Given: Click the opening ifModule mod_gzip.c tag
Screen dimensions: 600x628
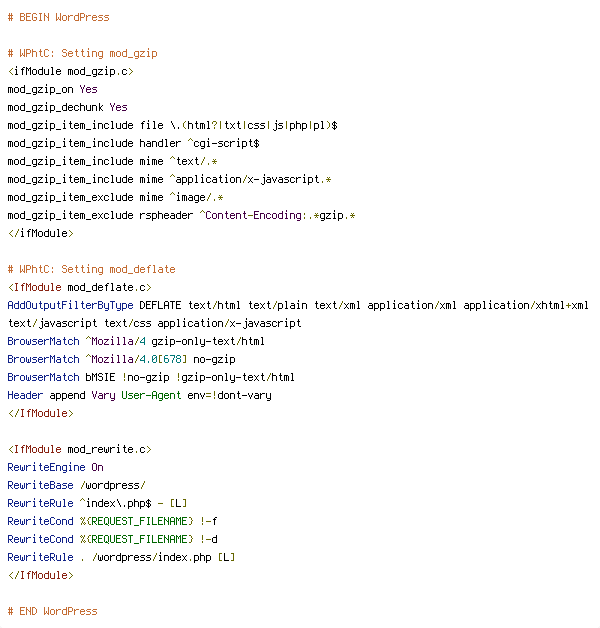Looking at the screenshot, I should [x=70, y=72].
